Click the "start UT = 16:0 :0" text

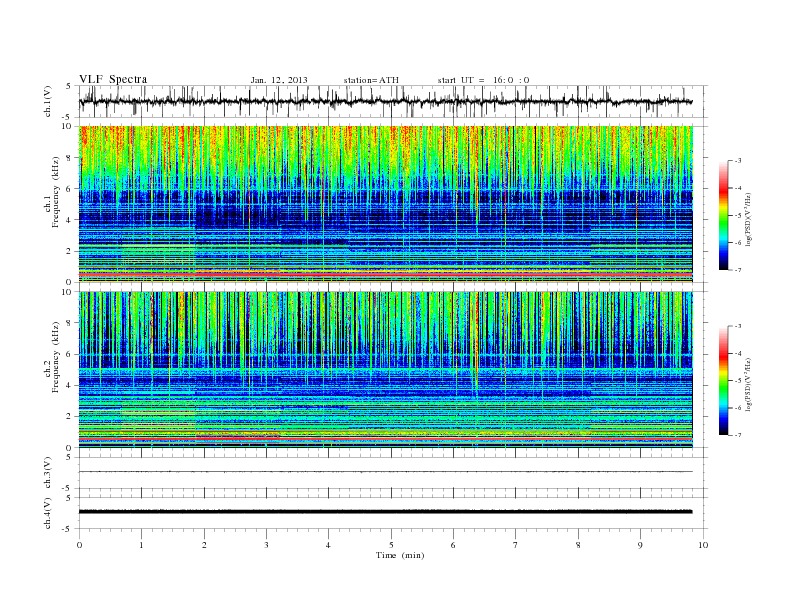click(483, 80)
